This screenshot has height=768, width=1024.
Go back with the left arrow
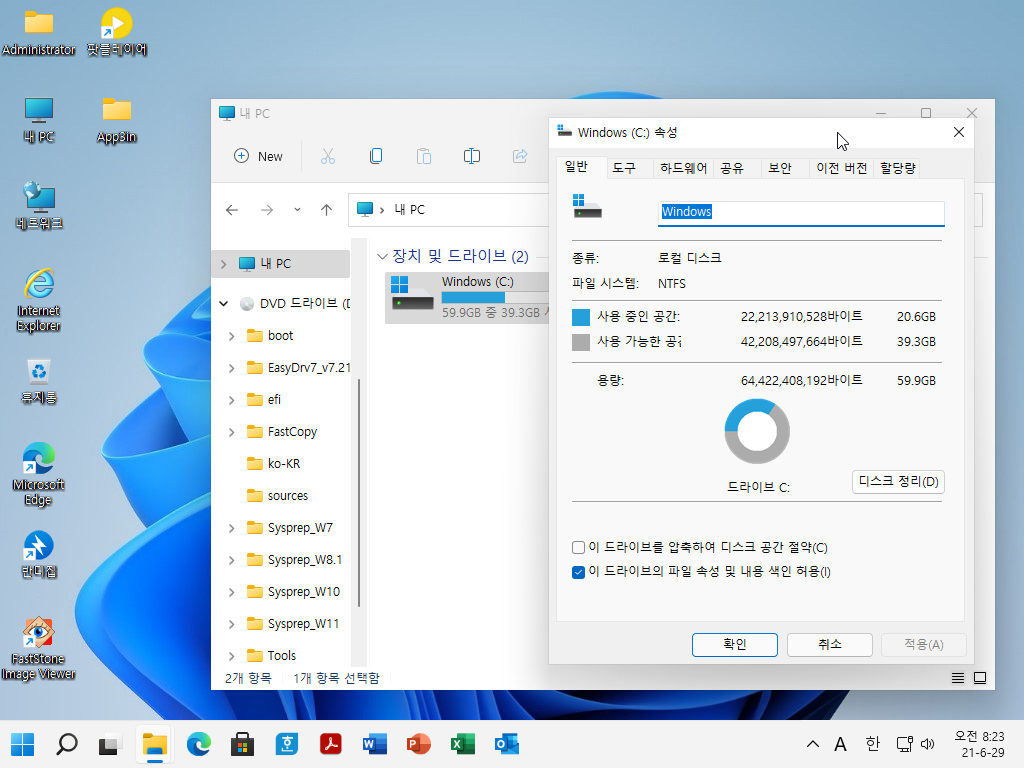(x=232, y=210)
